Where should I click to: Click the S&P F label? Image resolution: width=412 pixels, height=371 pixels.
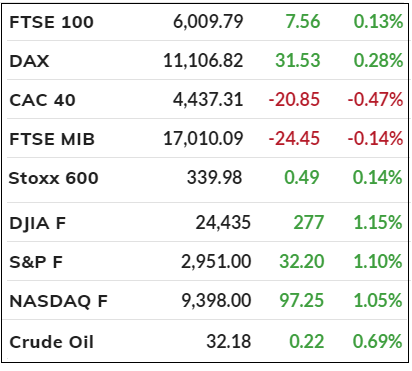pyautogui.click(x=36, y=262)
